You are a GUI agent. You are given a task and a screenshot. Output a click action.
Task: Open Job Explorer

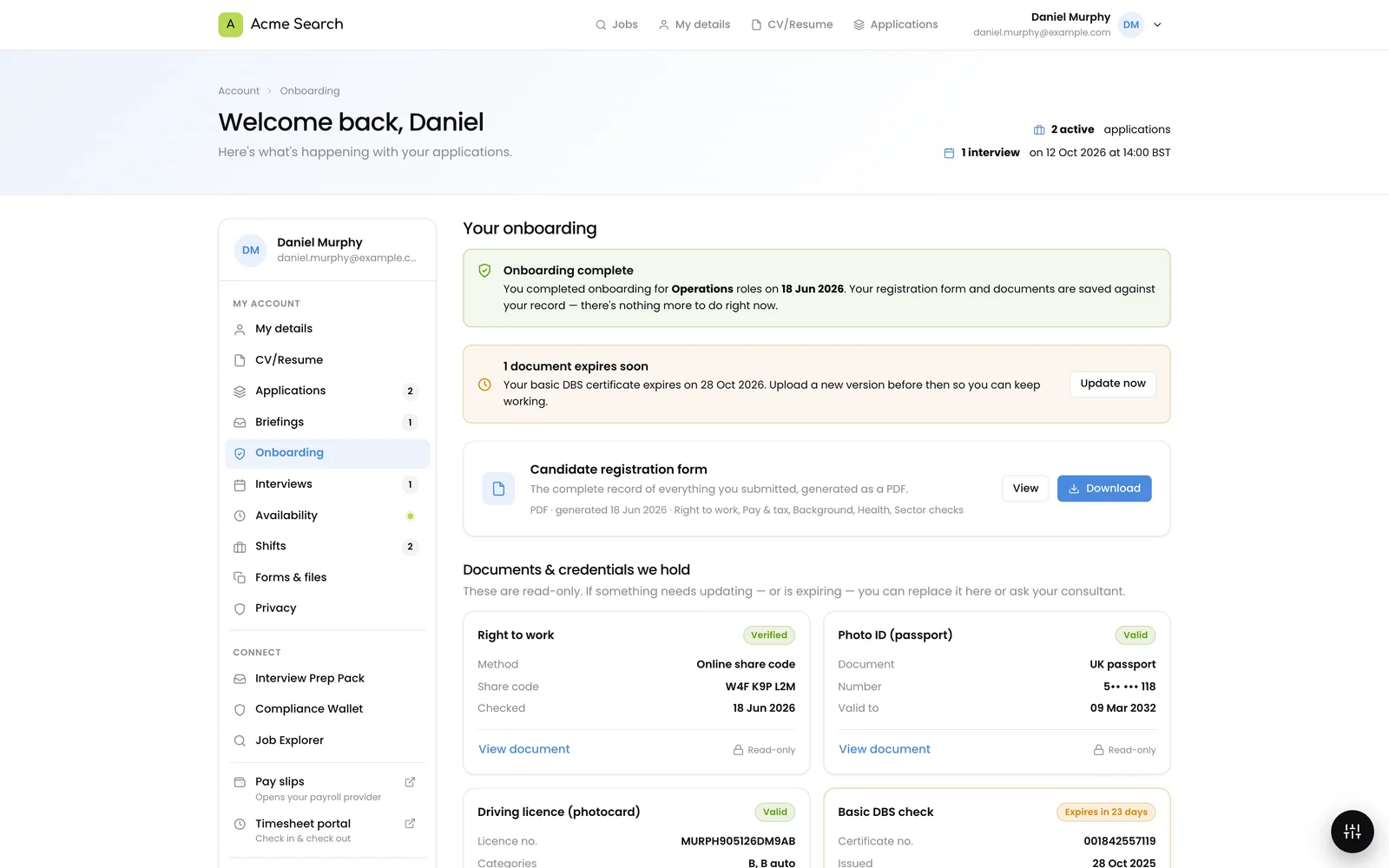(x=327, y=740)
